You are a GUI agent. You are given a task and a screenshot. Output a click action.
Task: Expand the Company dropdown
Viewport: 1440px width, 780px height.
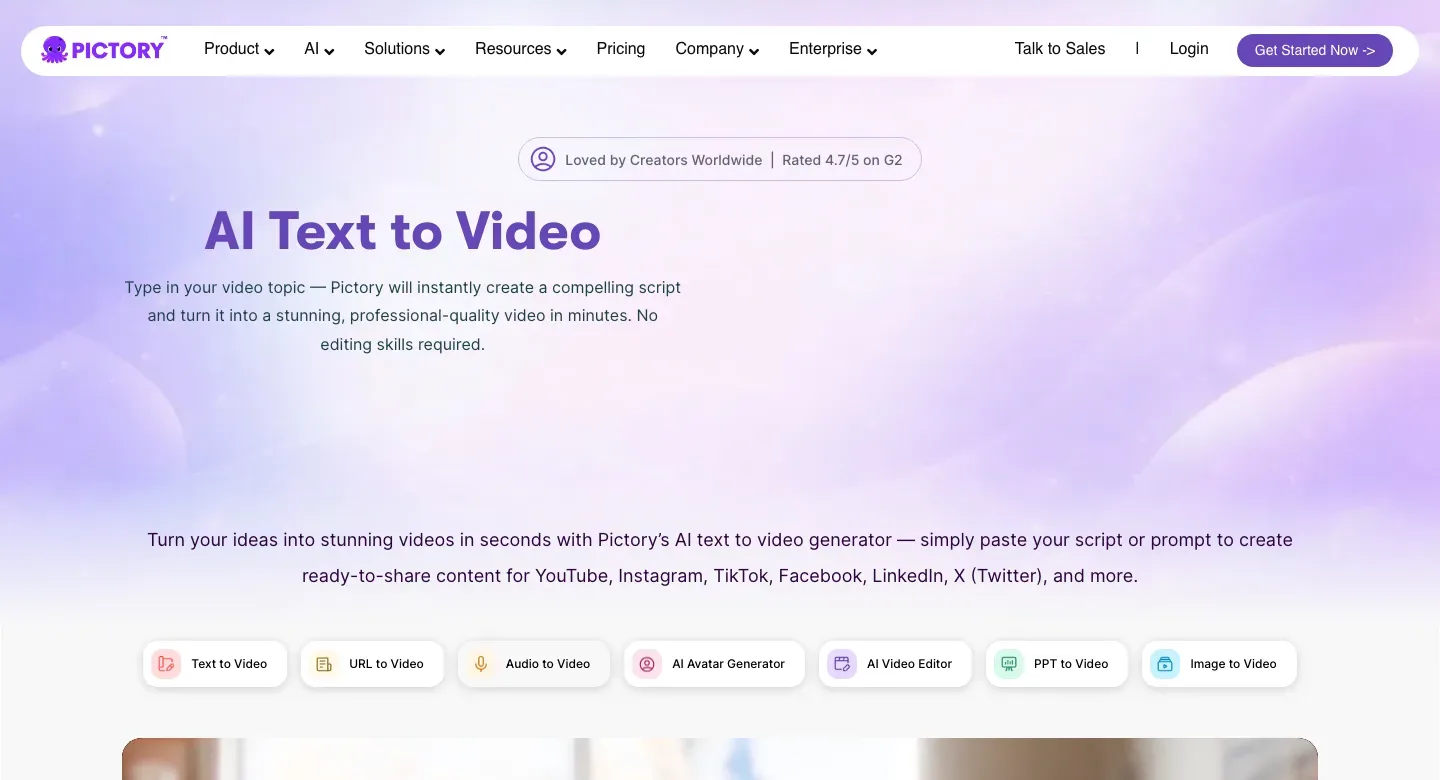(x=717, y=49)
